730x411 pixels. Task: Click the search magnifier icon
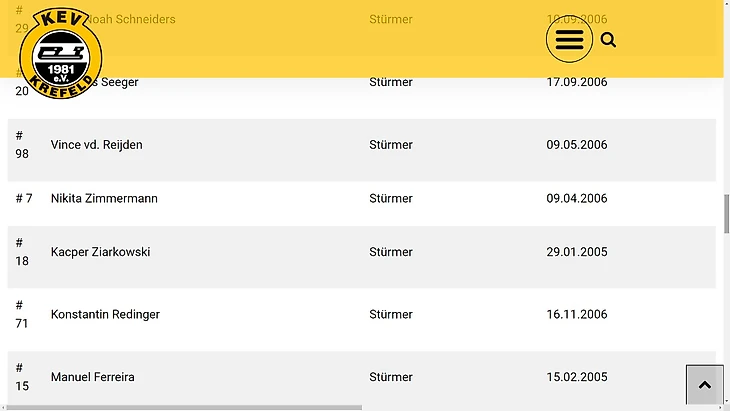[x=608, y=40]
